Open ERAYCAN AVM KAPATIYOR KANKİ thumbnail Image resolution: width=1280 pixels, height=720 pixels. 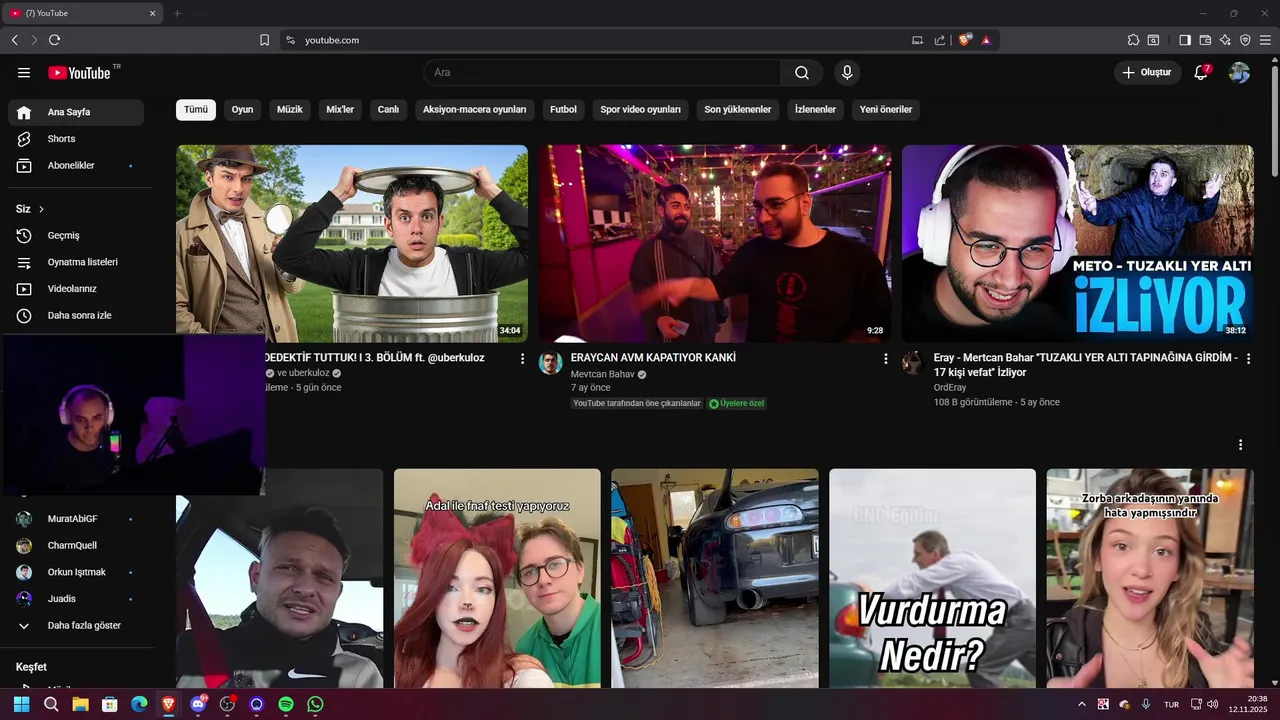(715, 244)
